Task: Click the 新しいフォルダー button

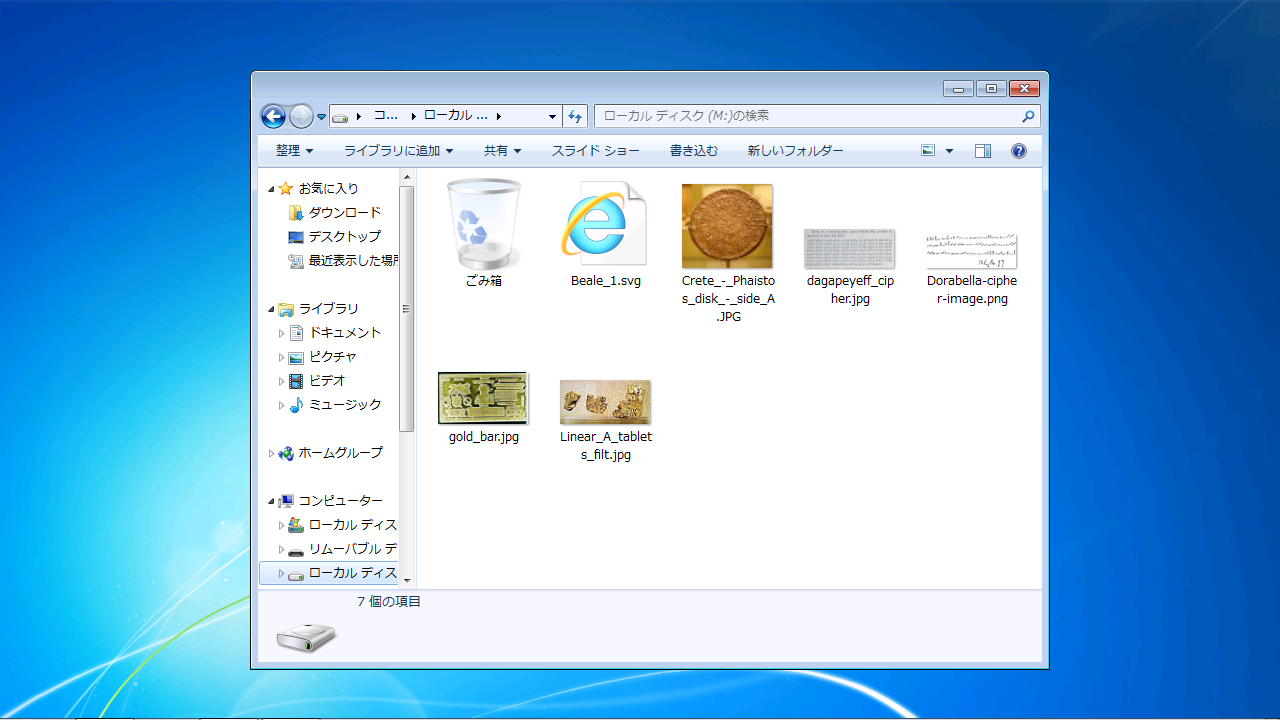Action: pyautogui.click(x=795, y=151)
